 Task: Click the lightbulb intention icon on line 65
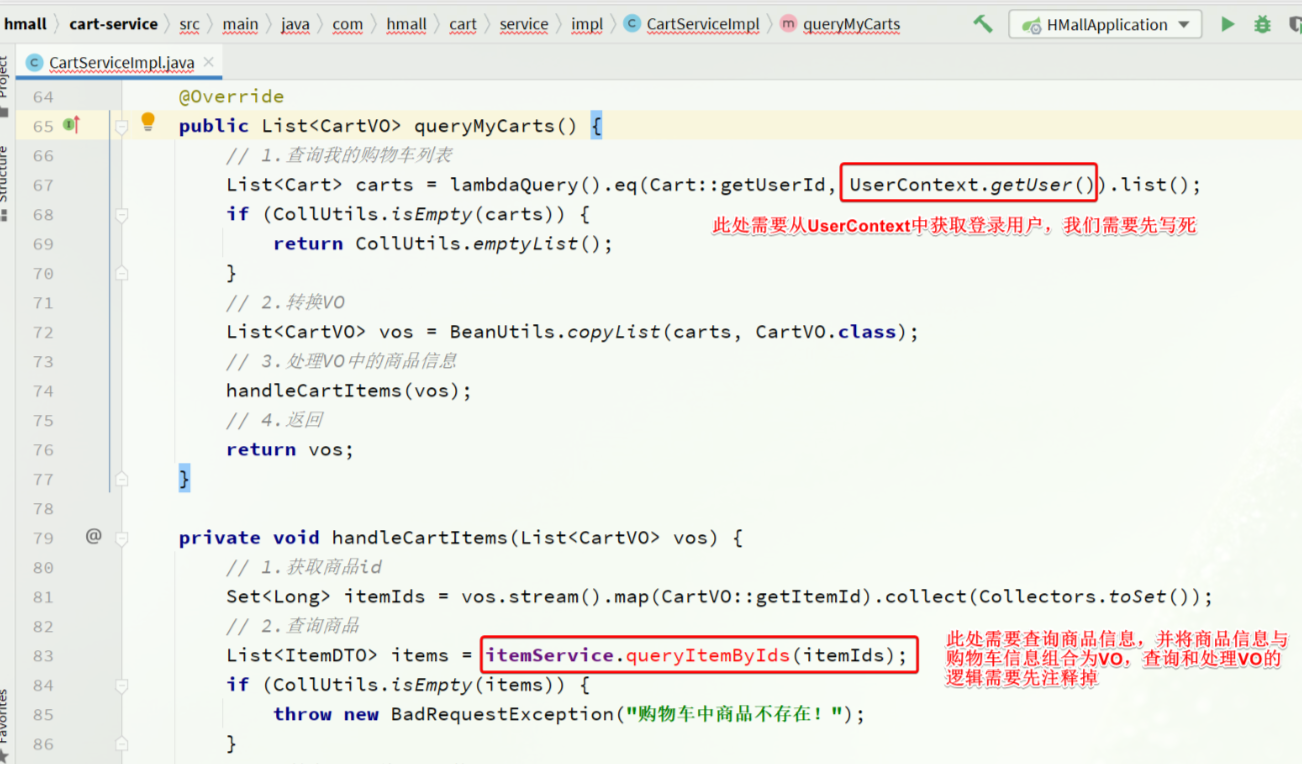click(x=148, y=122)
